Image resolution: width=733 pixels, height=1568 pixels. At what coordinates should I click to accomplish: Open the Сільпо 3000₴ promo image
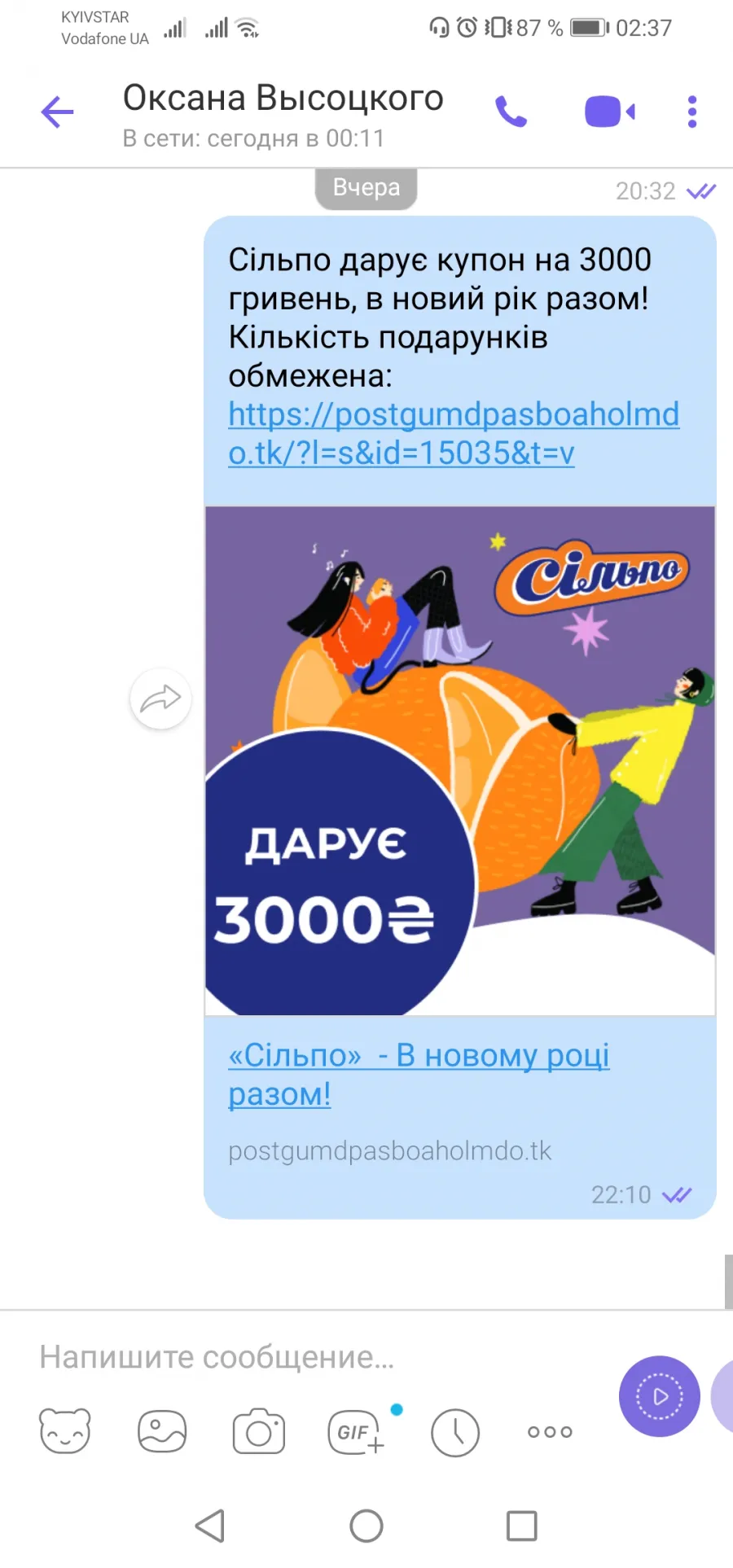[x=460, y=761]
